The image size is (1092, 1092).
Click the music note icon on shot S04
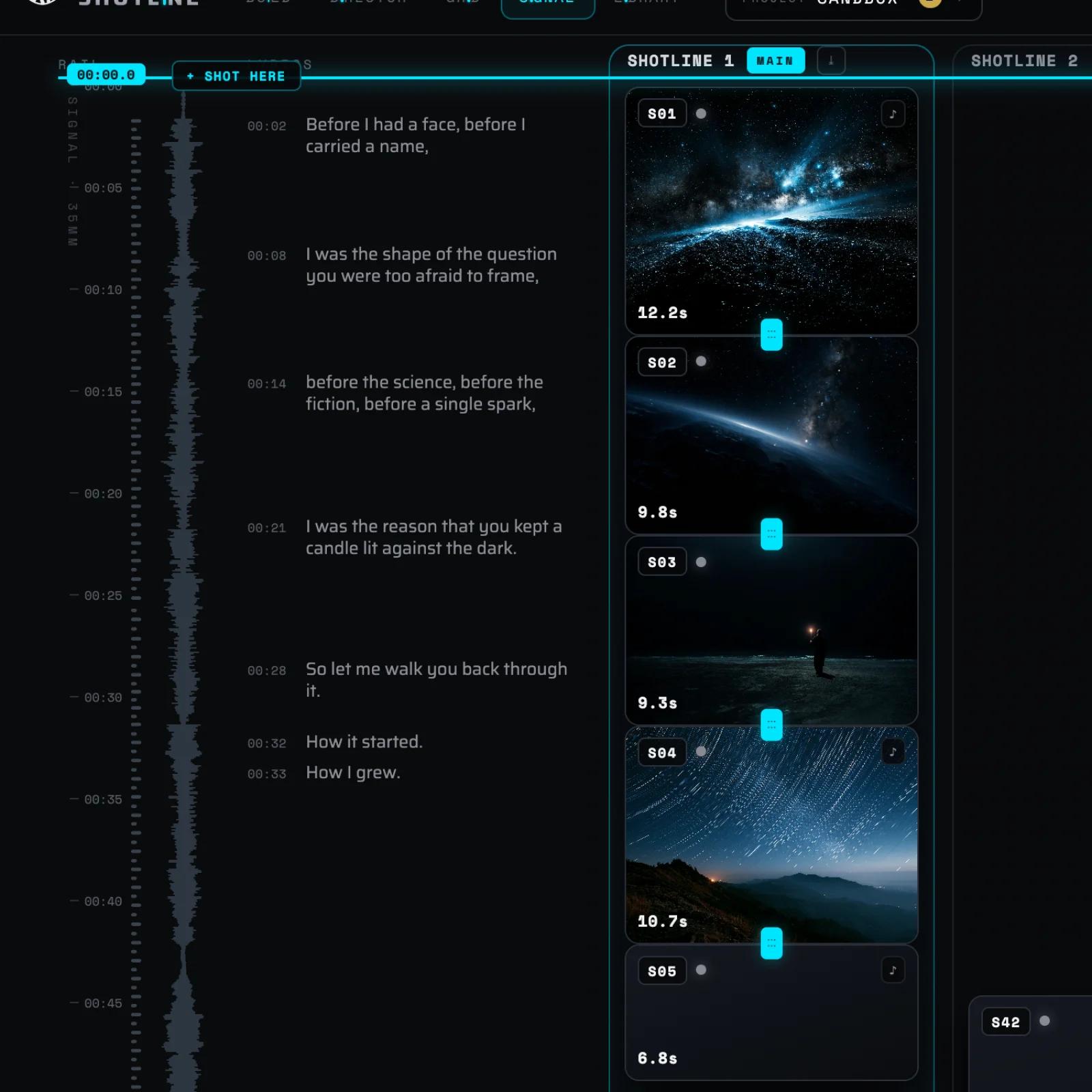pyautogui.click(x=893, y=752)
